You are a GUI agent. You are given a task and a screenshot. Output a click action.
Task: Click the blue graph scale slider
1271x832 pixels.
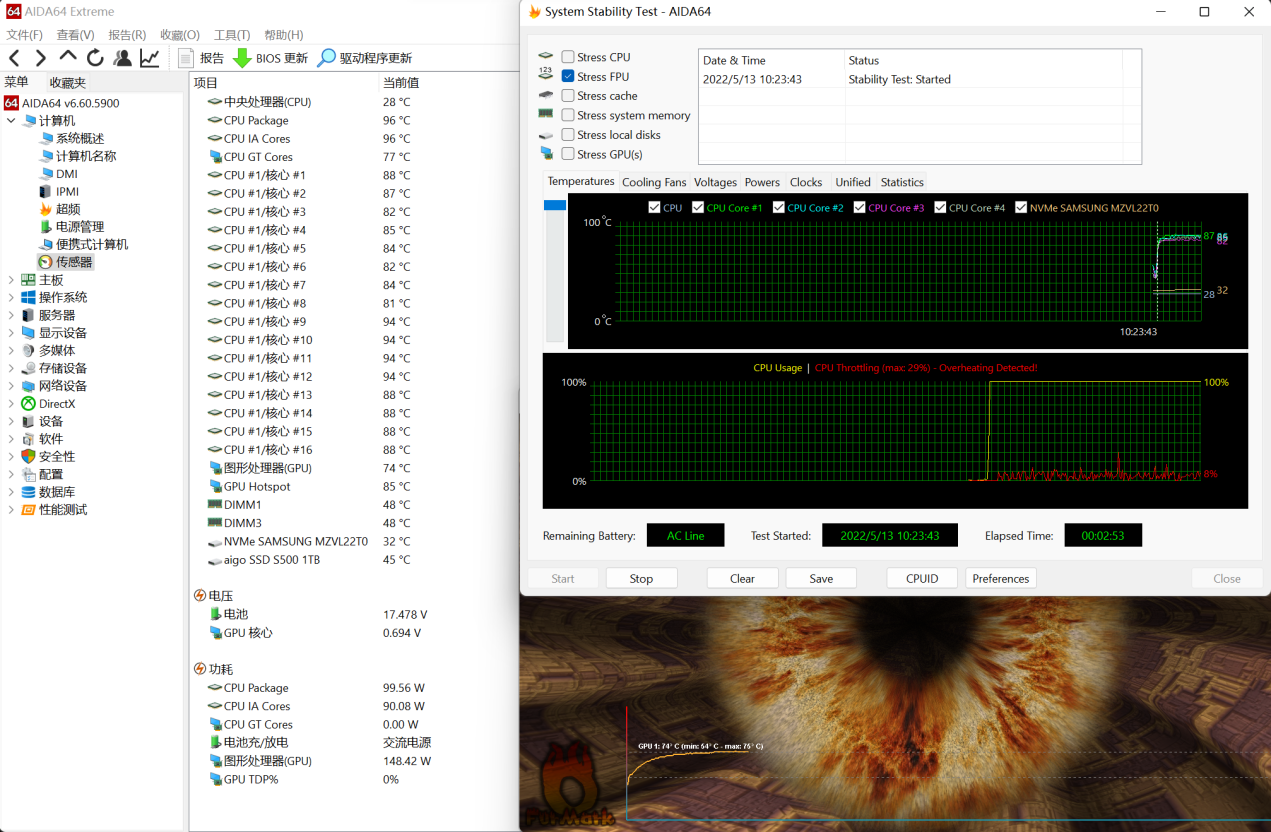pyautogui.click(x=555, y=205)
